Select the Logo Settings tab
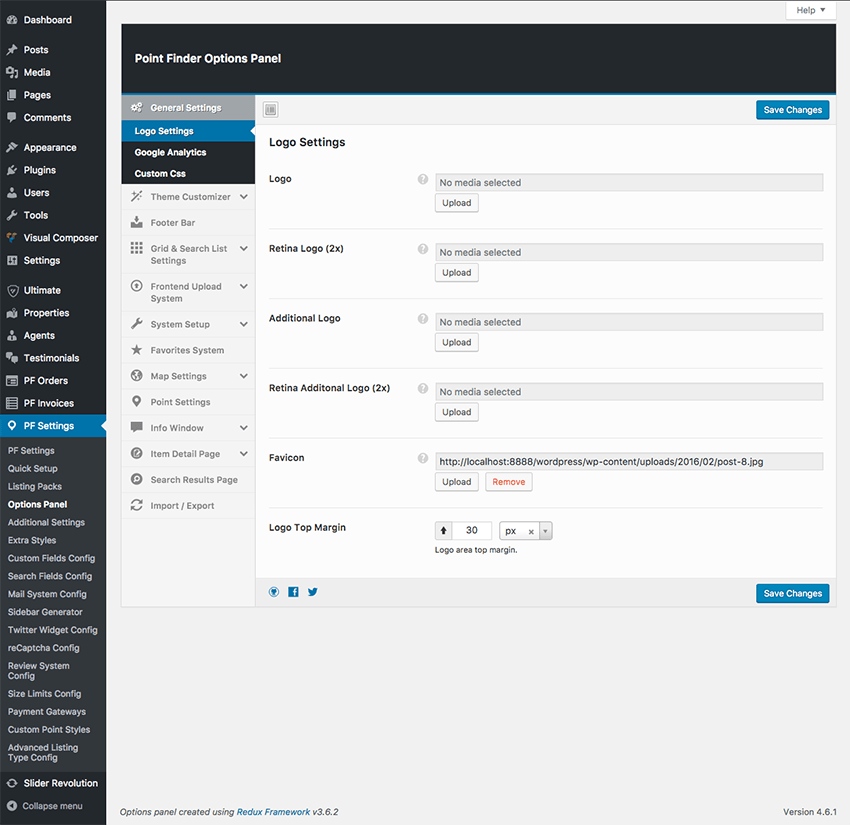 pyautogui.click(x=188, y=131)
